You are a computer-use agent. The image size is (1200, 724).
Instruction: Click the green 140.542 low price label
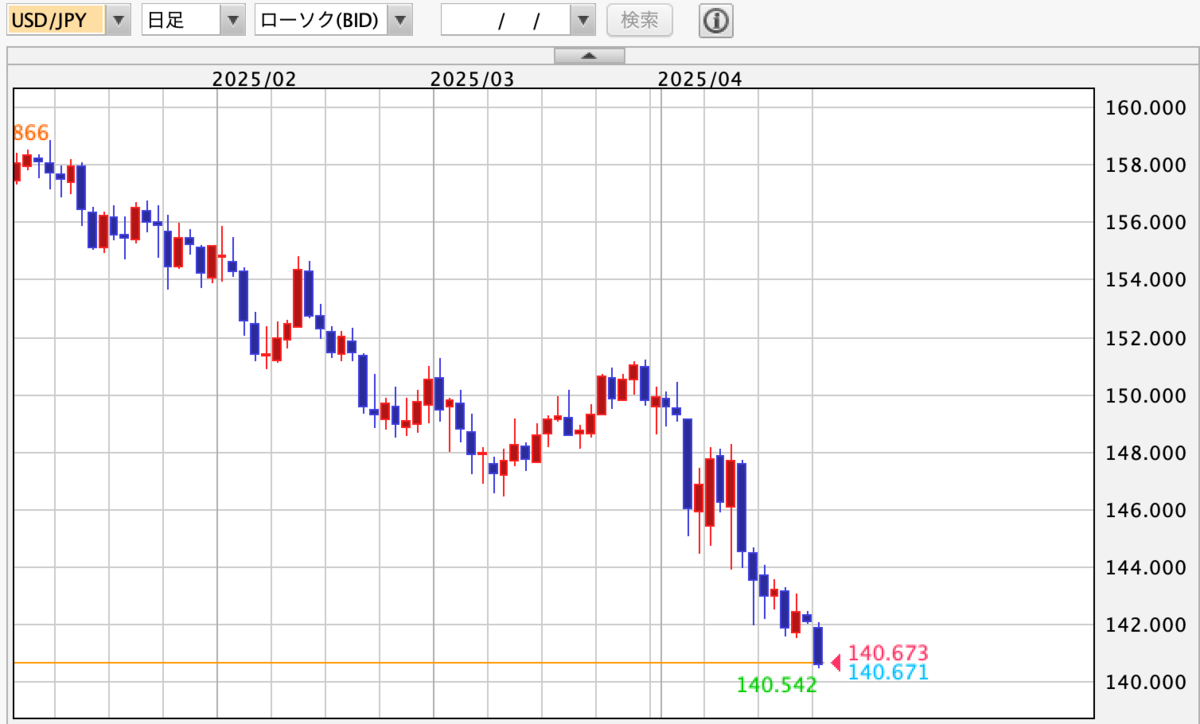point(776,685)
